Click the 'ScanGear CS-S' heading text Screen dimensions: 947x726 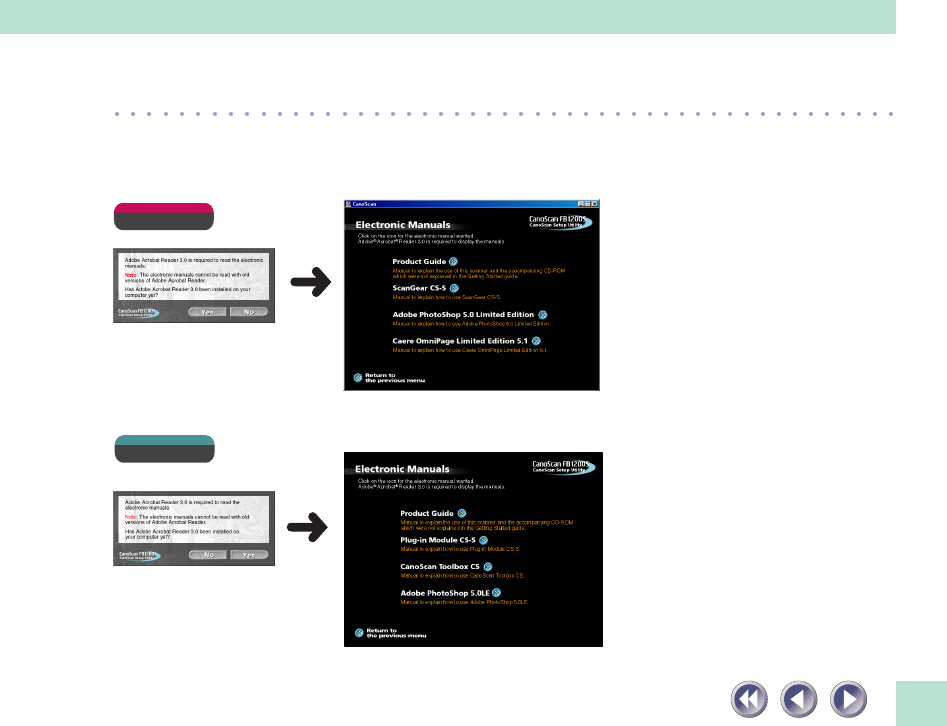pyautogui.click(x=419, y=288)
